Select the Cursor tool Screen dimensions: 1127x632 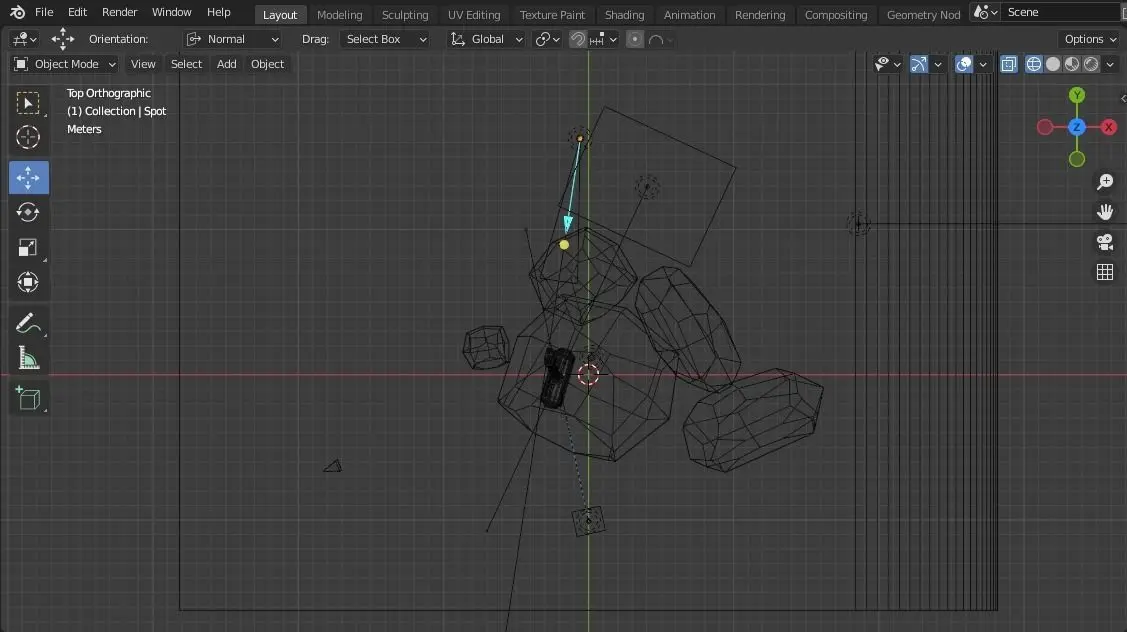tap(28, 137)
